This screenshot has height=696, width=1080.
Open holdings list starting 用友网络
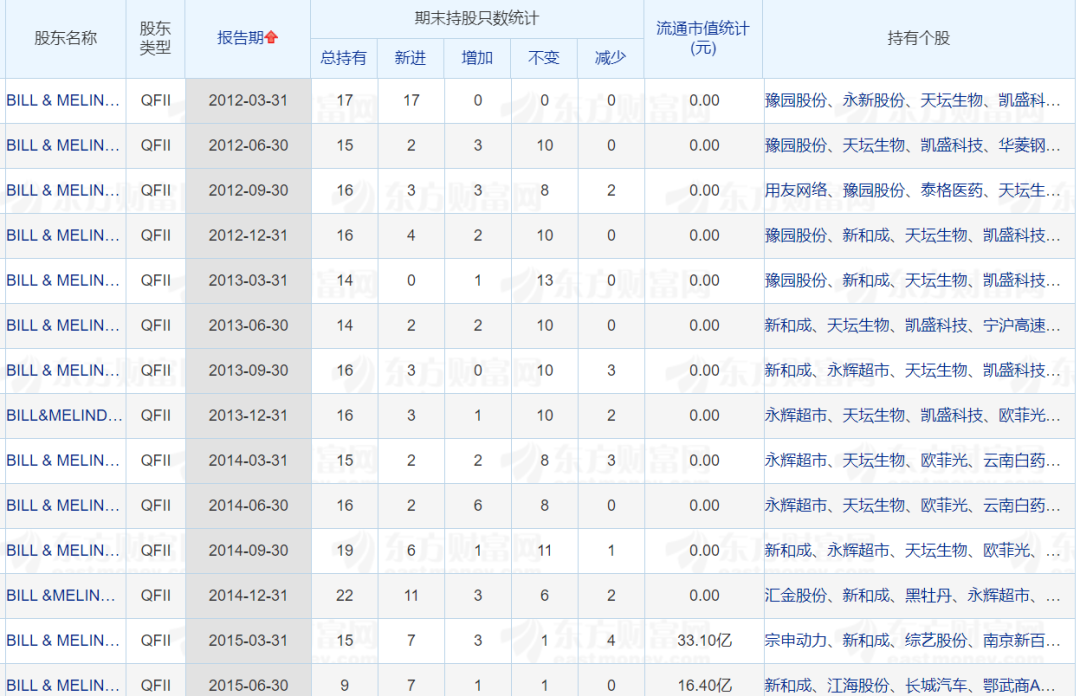click(x=913, y=191)
